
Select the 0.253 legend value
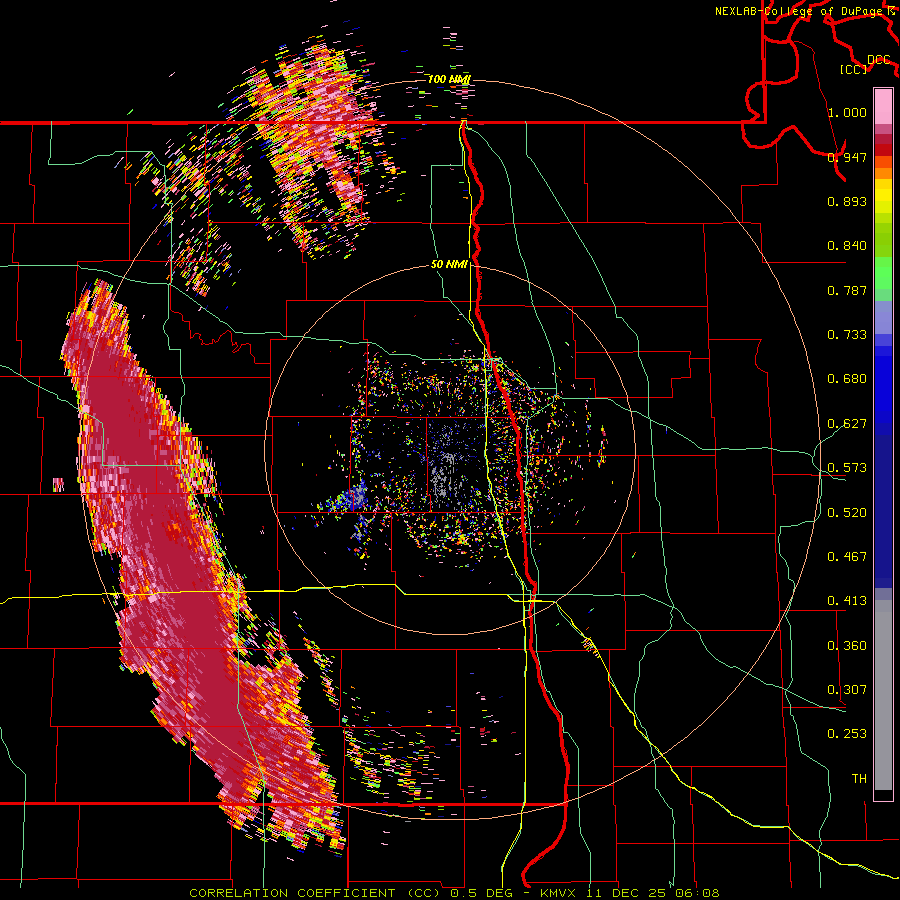click(x=847, y=734)
